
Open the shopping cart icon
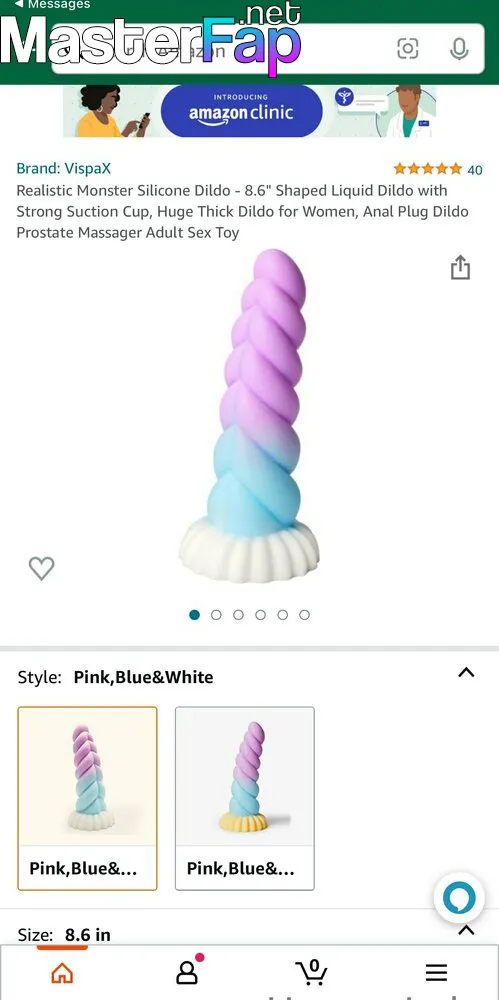coord(311,971)
